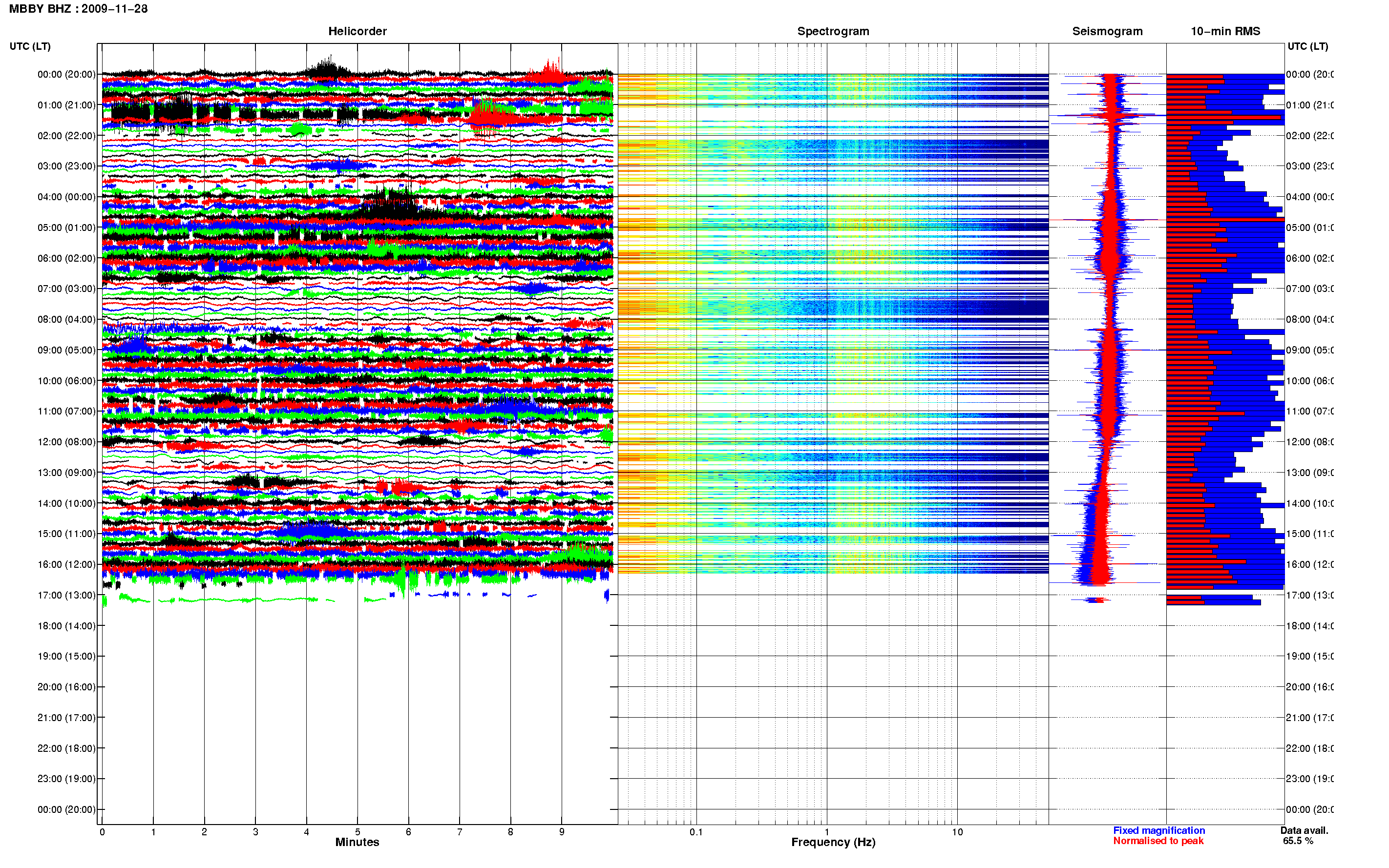Viewport: 1389px width, 868px height.
Task: Click the '05:00 (01:00)' left time label
Action: tap(66, 228)
